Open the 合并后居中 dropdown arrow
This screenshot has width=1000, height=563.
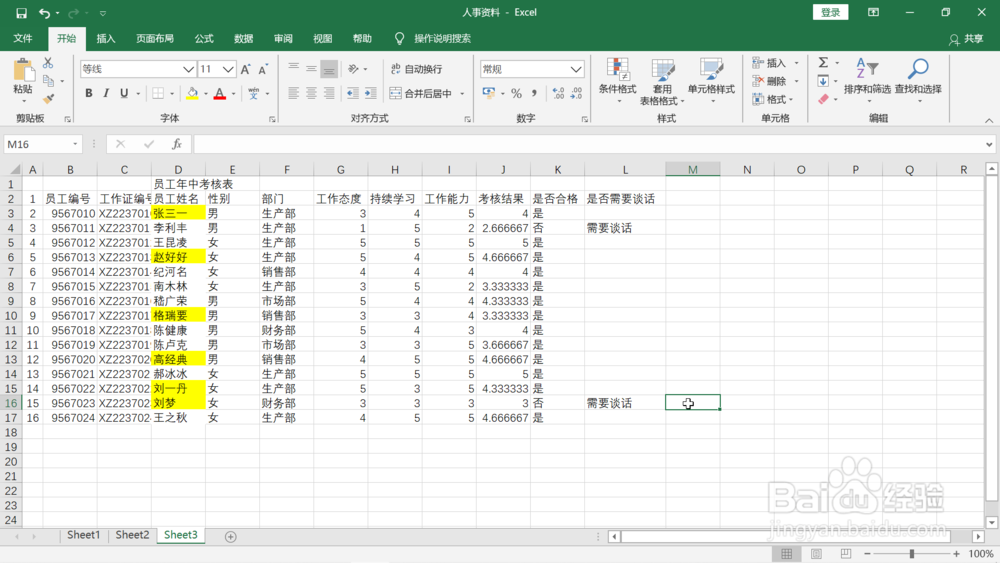pos(462,94)
